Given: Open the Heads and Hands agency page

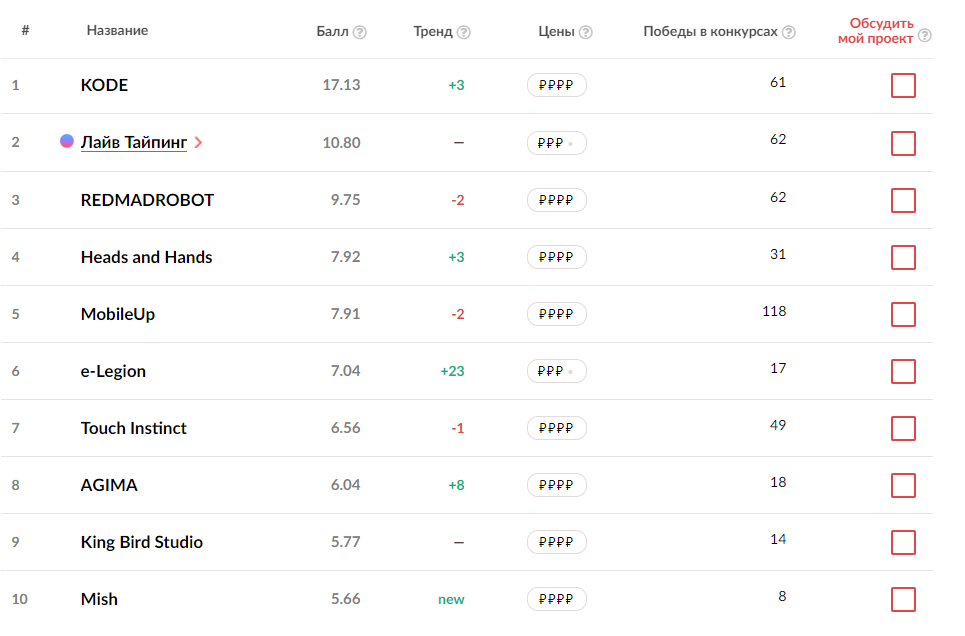Looking at the screenshot, I should coord(146,257).
